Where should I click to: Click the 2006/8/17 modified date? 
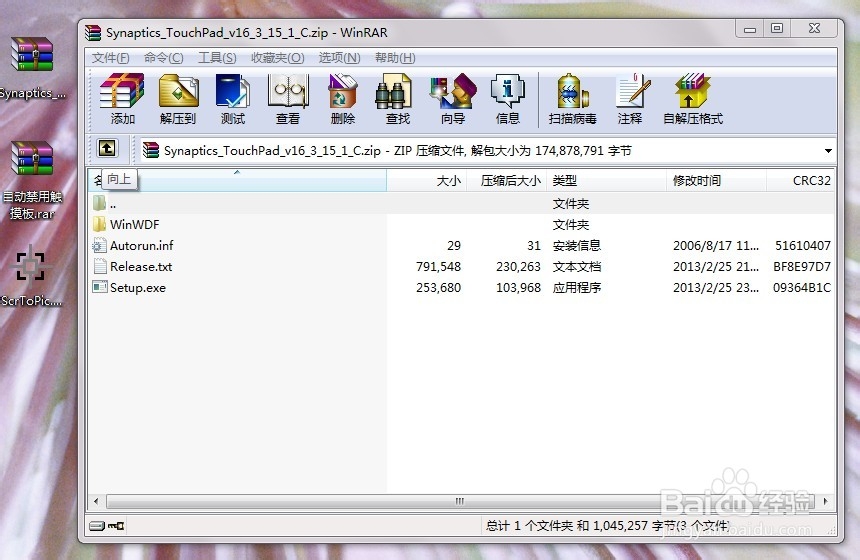pos(716,245)
